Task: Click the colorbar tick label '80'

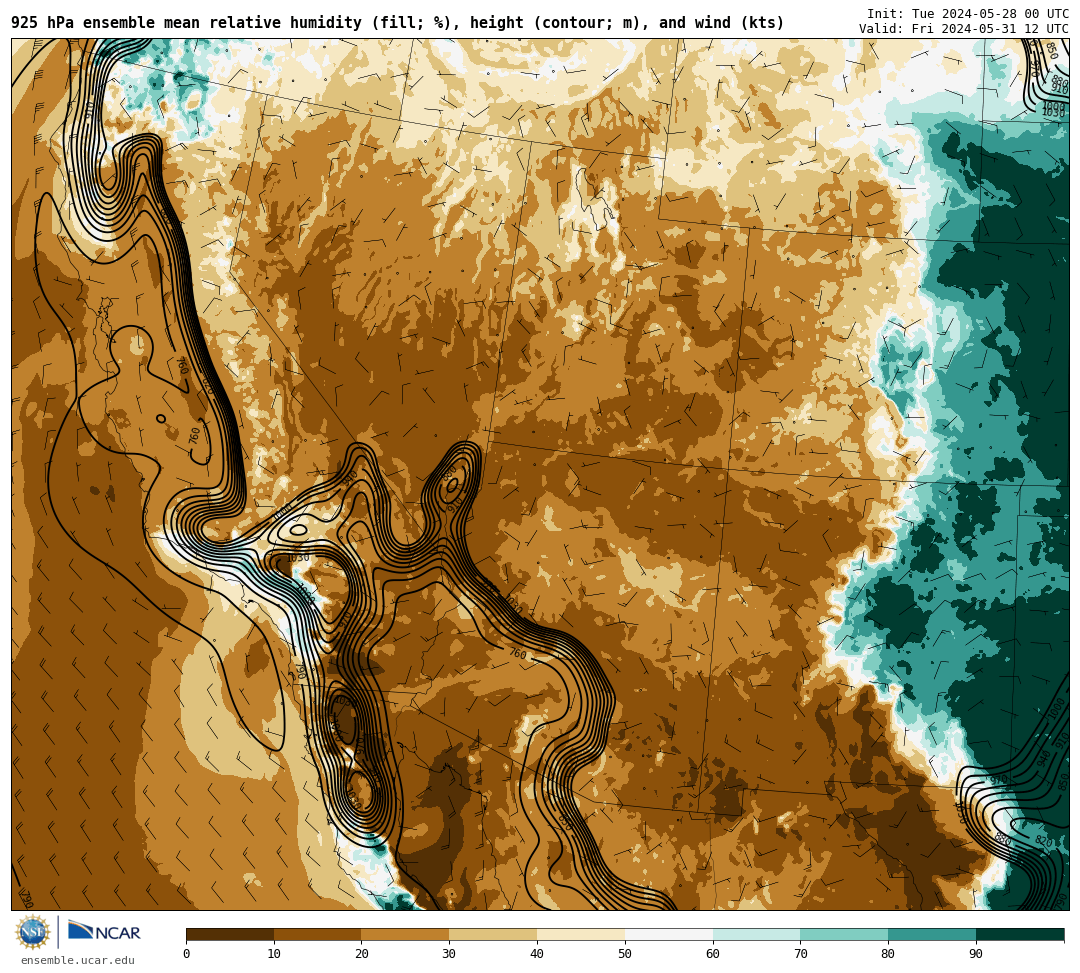Action: 889,954
